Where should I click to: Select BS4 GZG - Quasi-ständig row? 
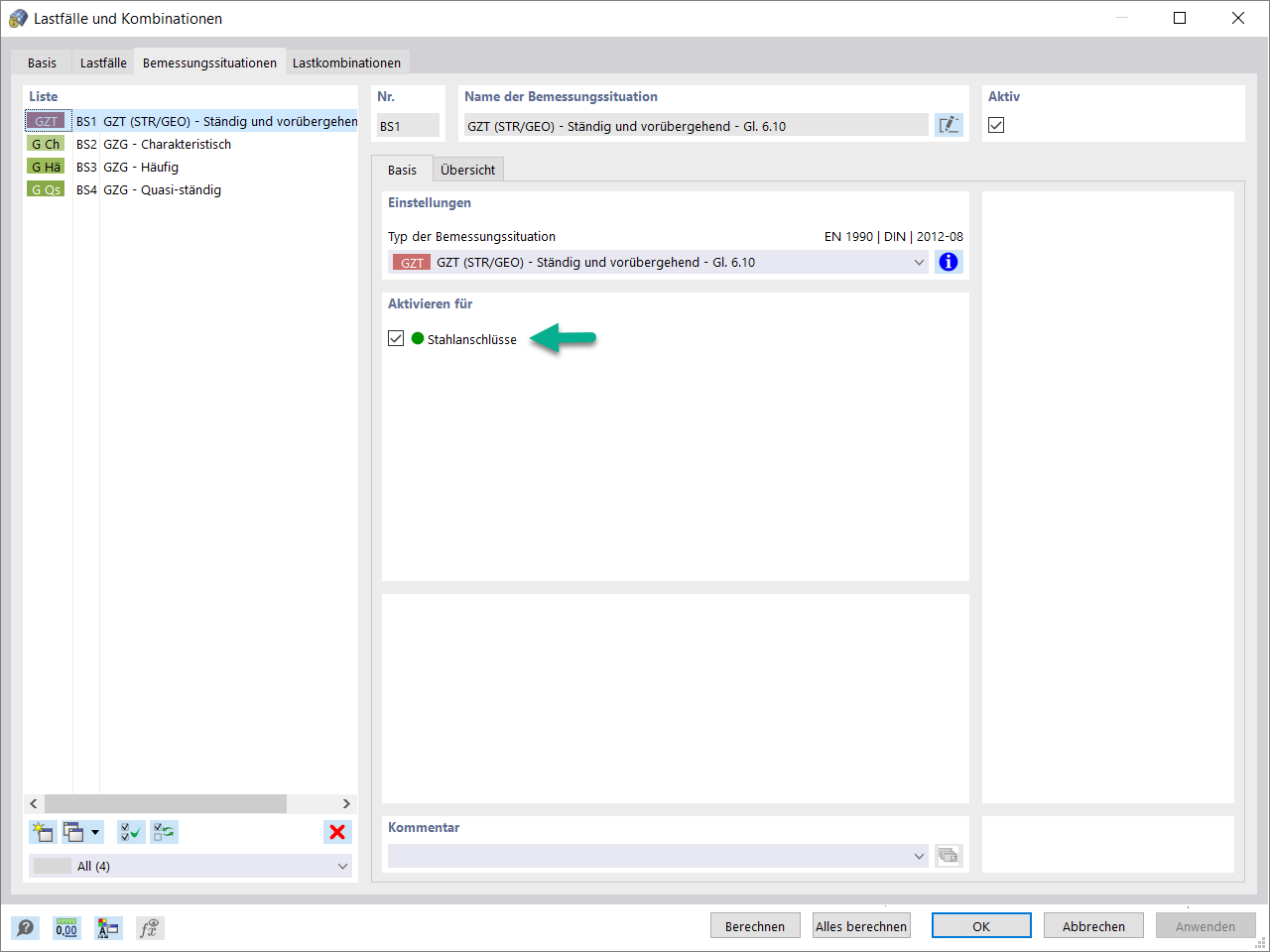coord(191,189)
